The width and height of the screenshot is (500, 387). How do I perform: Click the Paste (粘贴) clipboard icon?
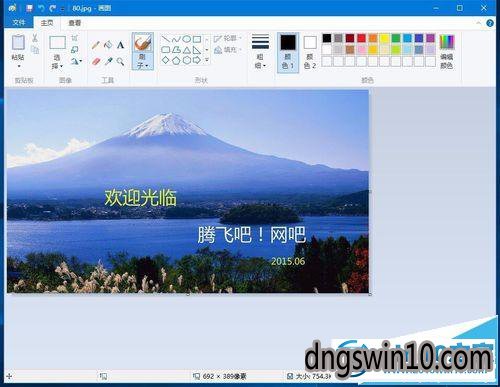[18, 43]
